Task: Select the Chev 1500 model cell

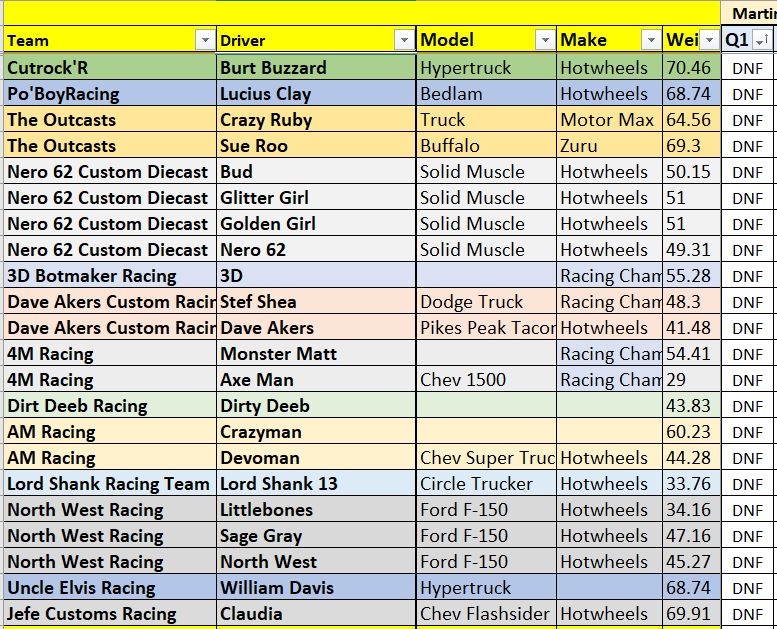Action: 487,380
